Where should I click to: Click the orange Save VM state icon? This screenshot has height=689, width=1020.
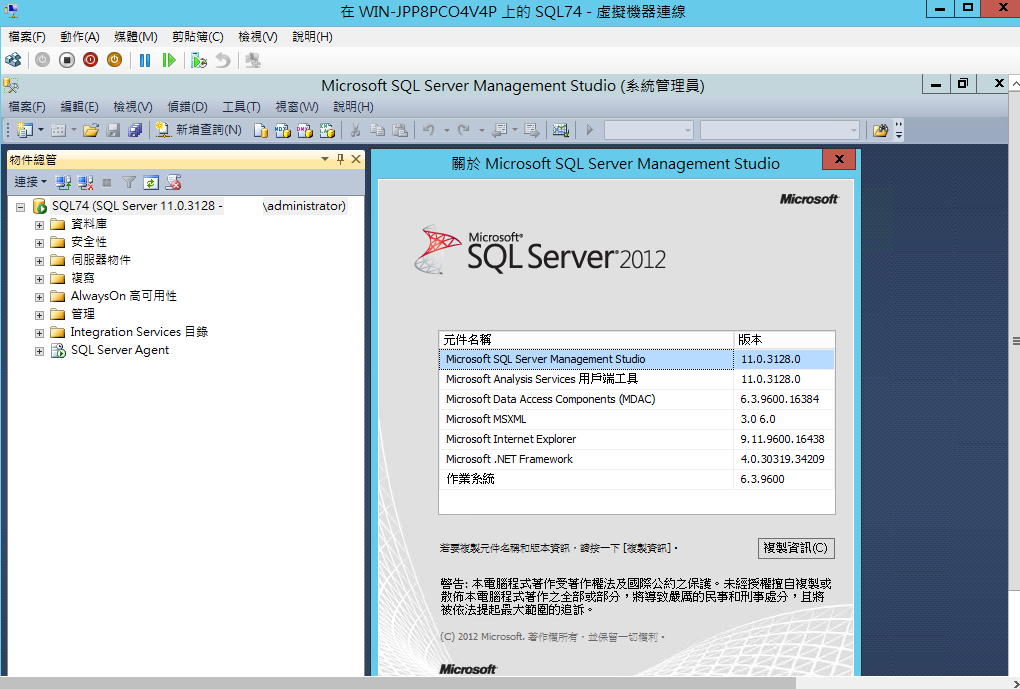(114, 61)
